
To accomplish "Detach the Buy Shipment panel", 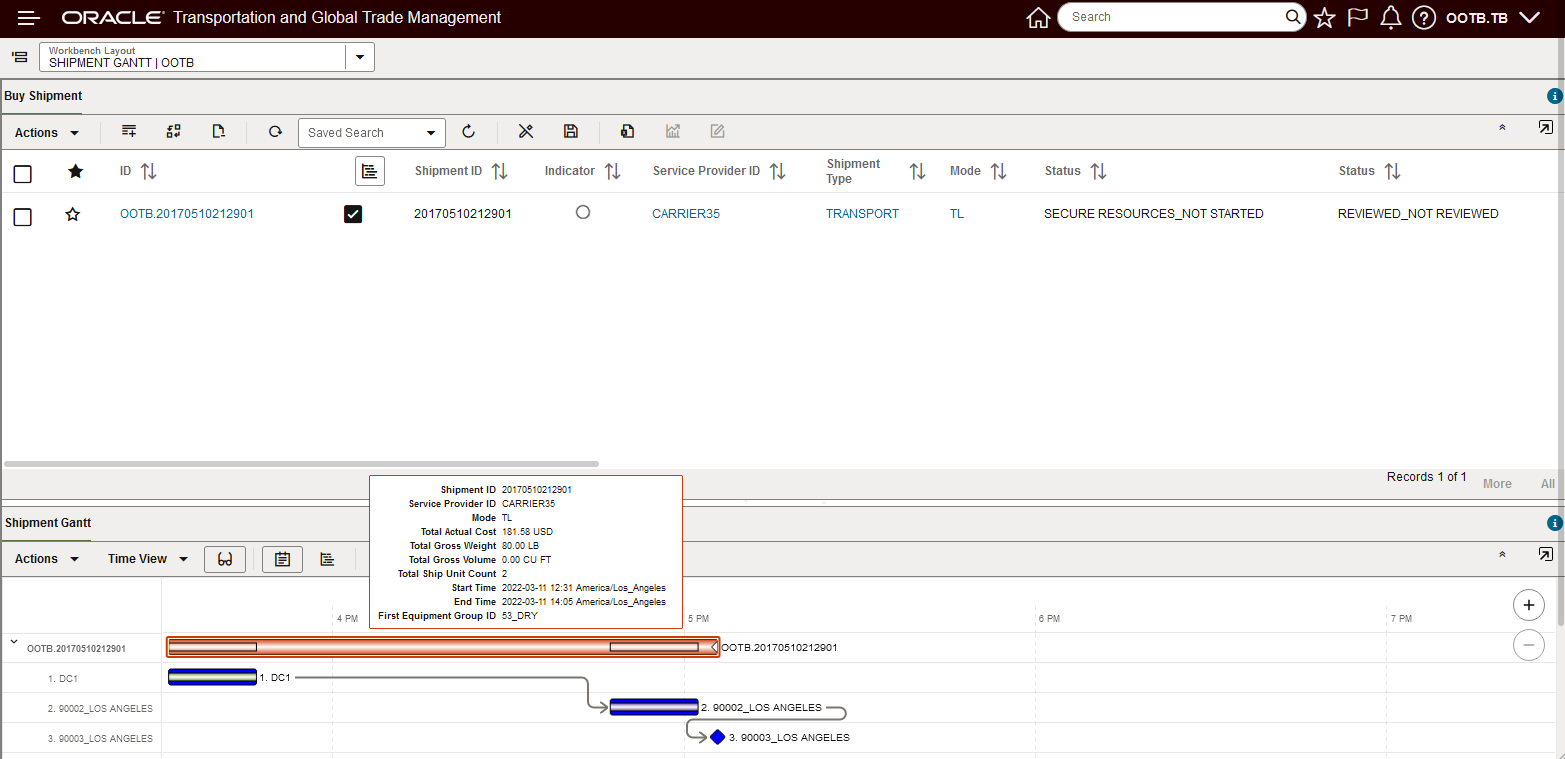I will [1545, 128].
